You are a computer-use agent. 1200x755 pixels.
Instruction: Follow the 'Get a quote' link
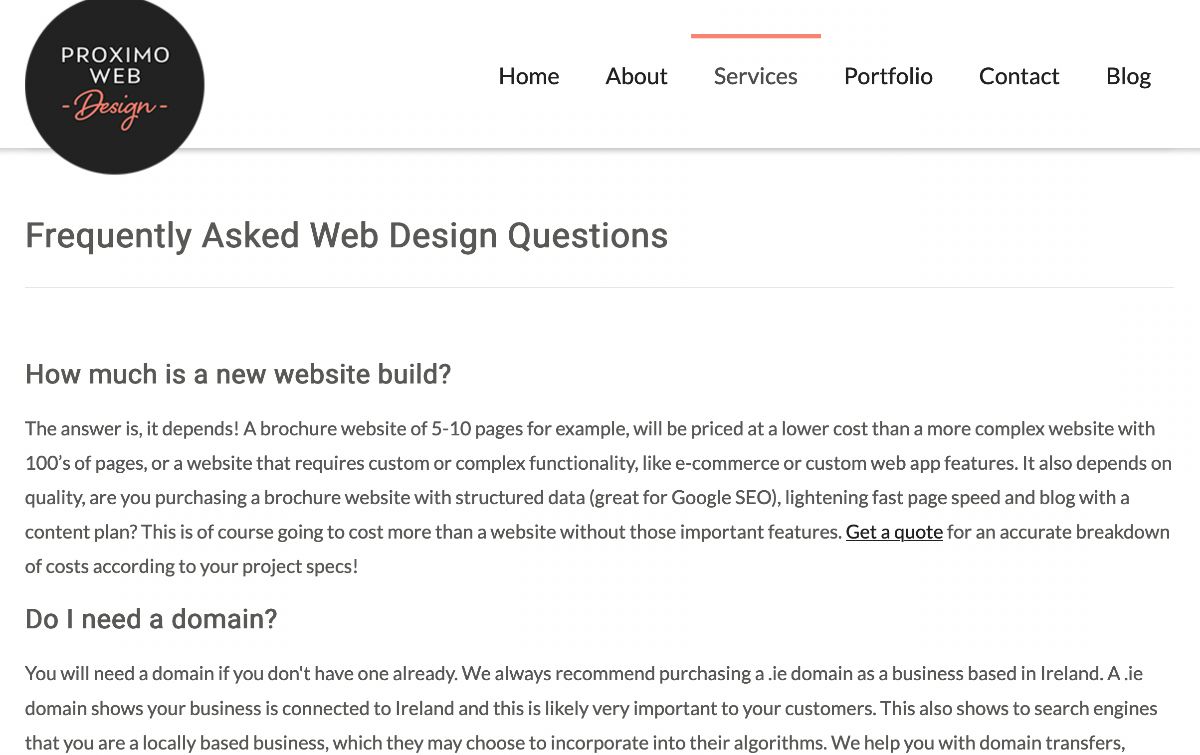tap(894, 532)
